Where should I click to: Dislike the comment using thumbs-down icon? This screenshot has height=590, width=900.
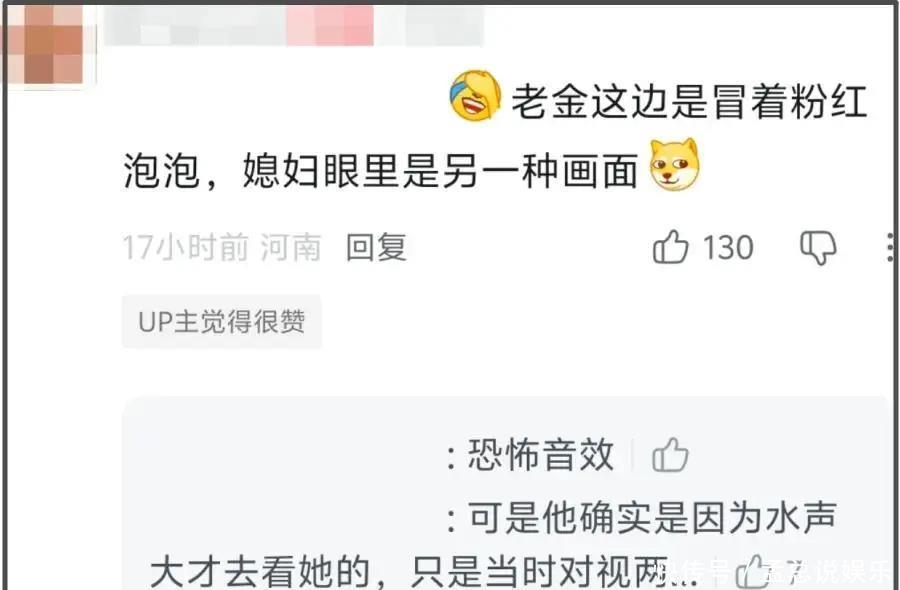(x=818, y=248)
